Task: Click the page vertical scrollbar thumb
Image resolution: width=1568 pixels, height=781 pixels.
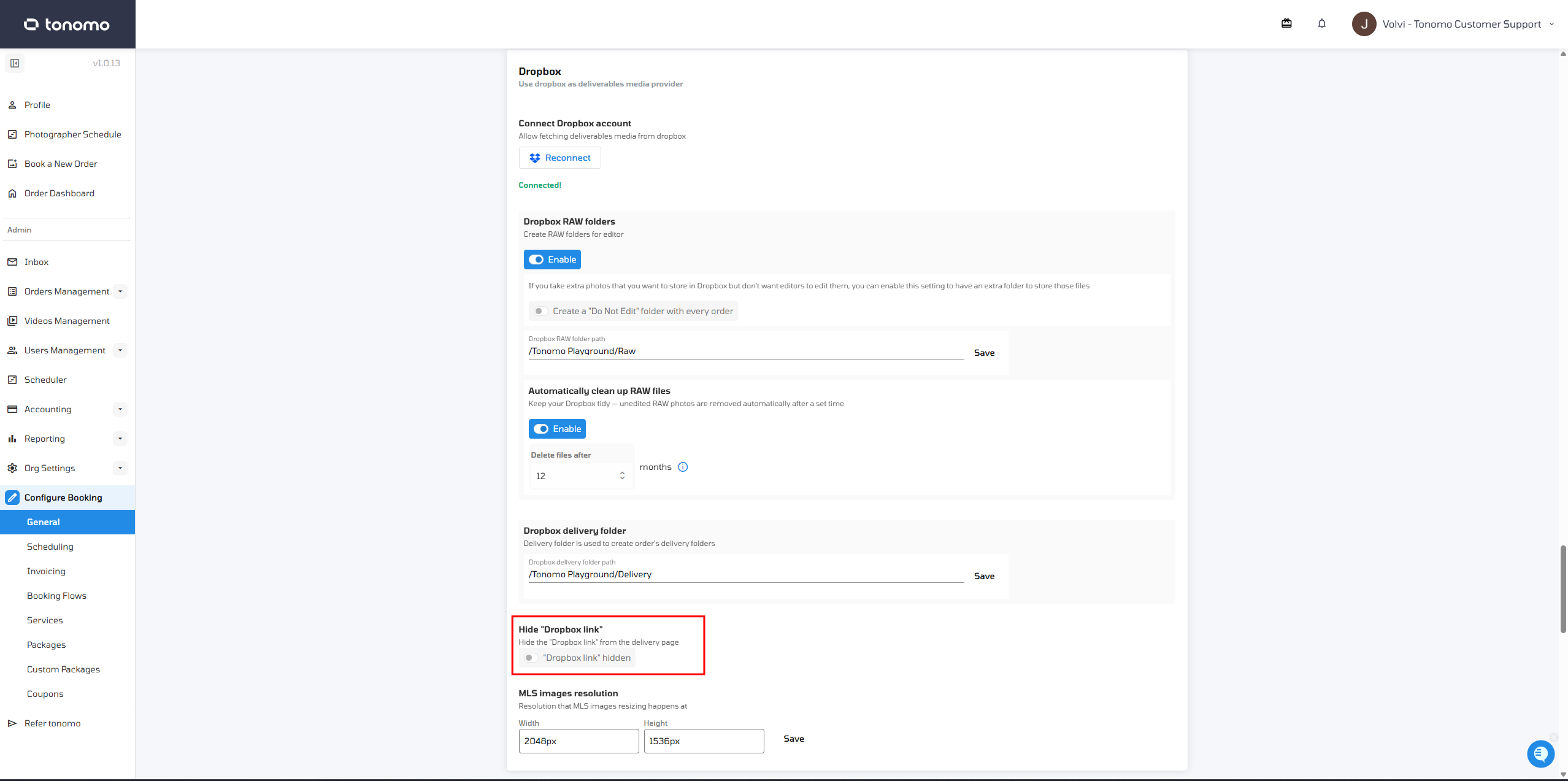Action: (1563, 589)
